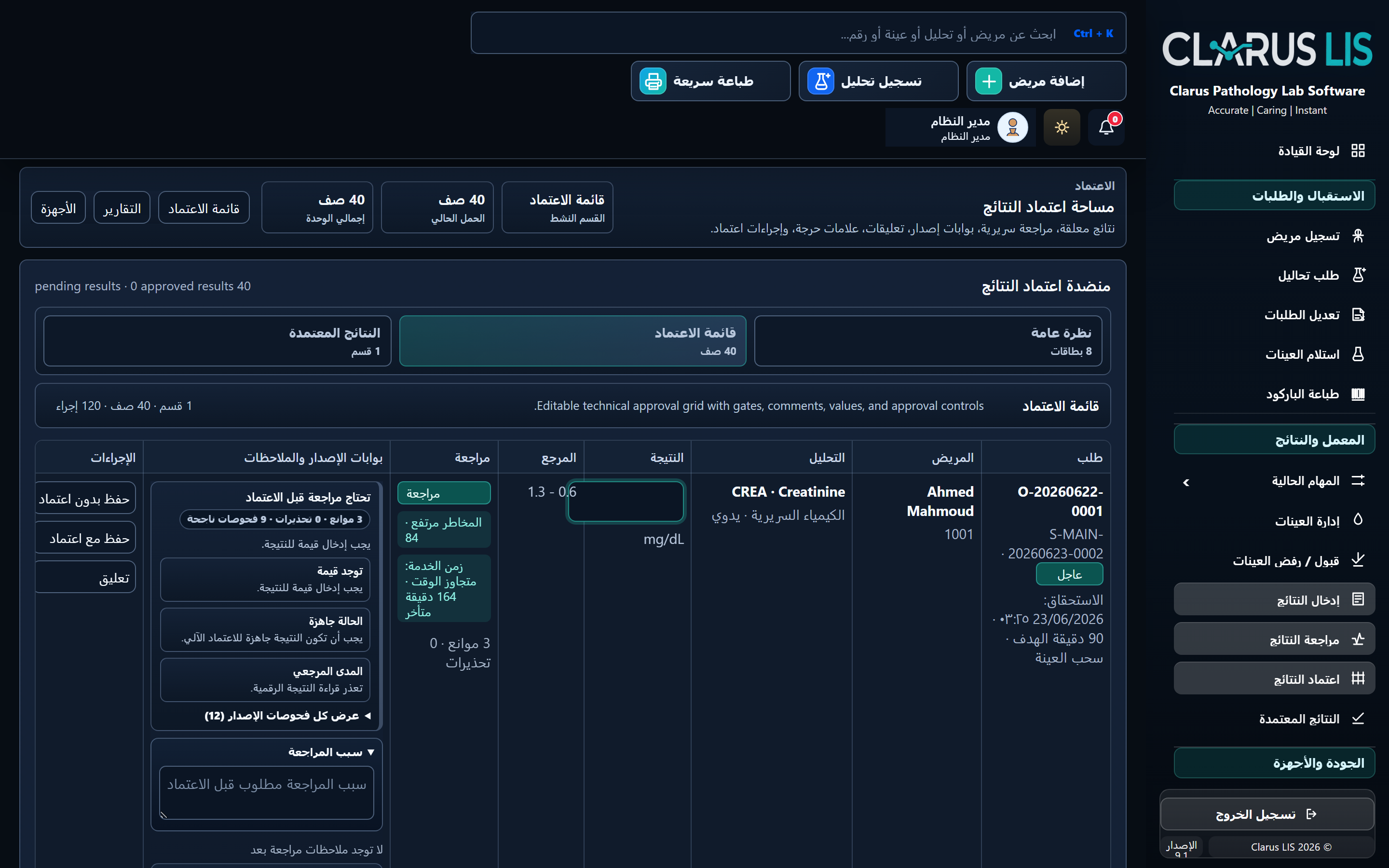
Task: Click the طباعة سريعة button
Action: pos(710,81)
